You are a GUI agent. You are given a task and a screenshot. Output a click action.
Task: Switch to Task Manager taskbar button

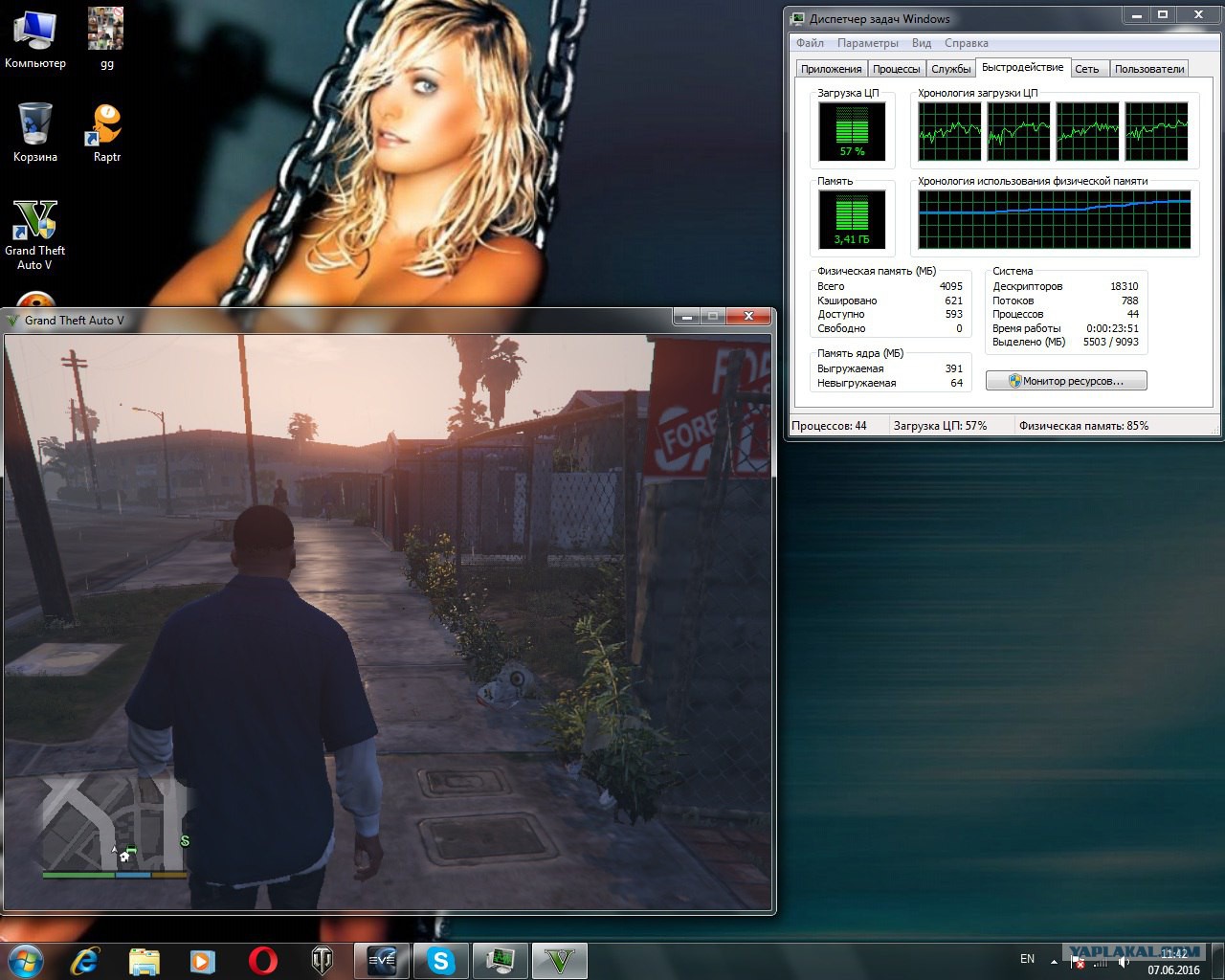pos(501,961)
